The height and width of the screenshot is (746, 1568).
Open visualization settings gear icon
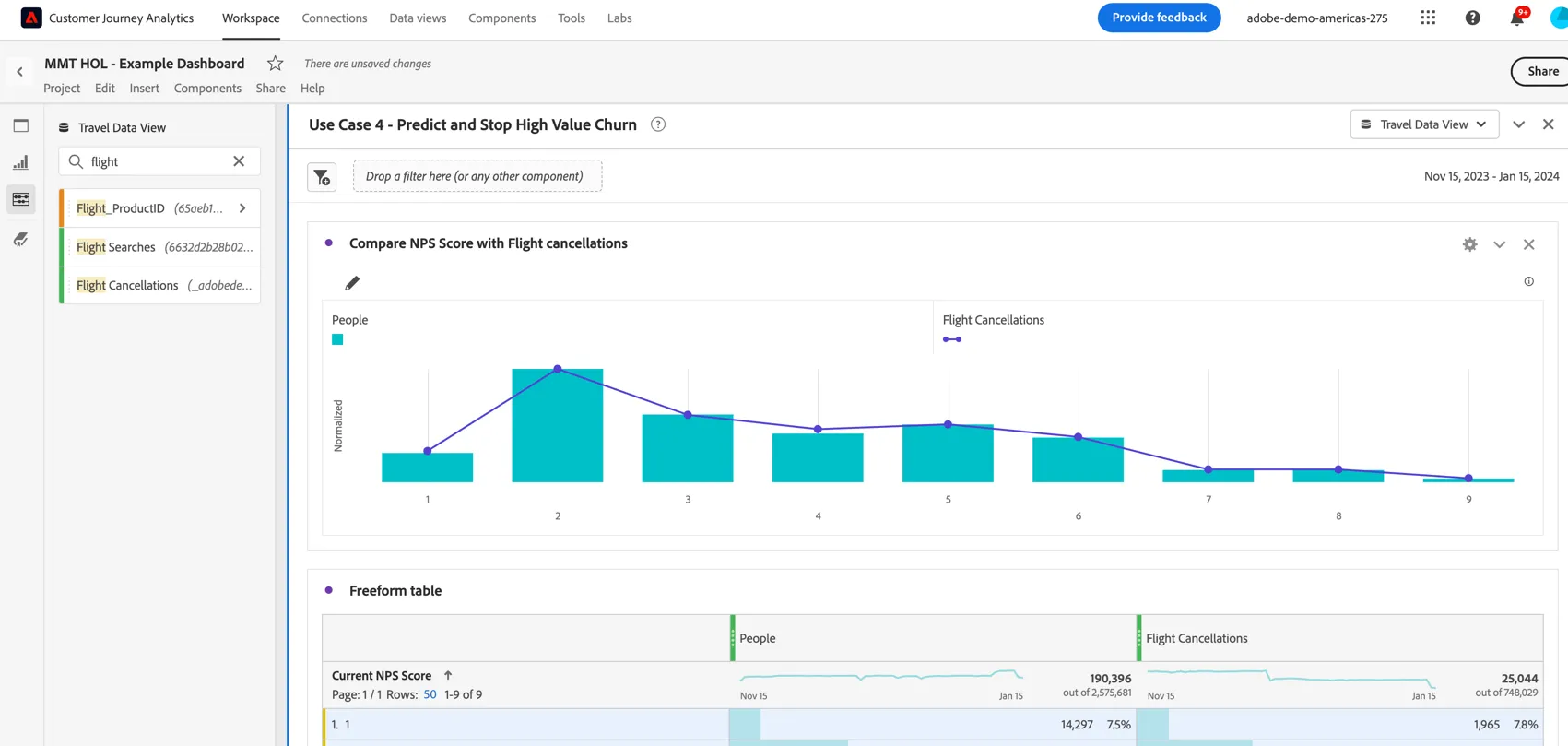(1469, 244)
